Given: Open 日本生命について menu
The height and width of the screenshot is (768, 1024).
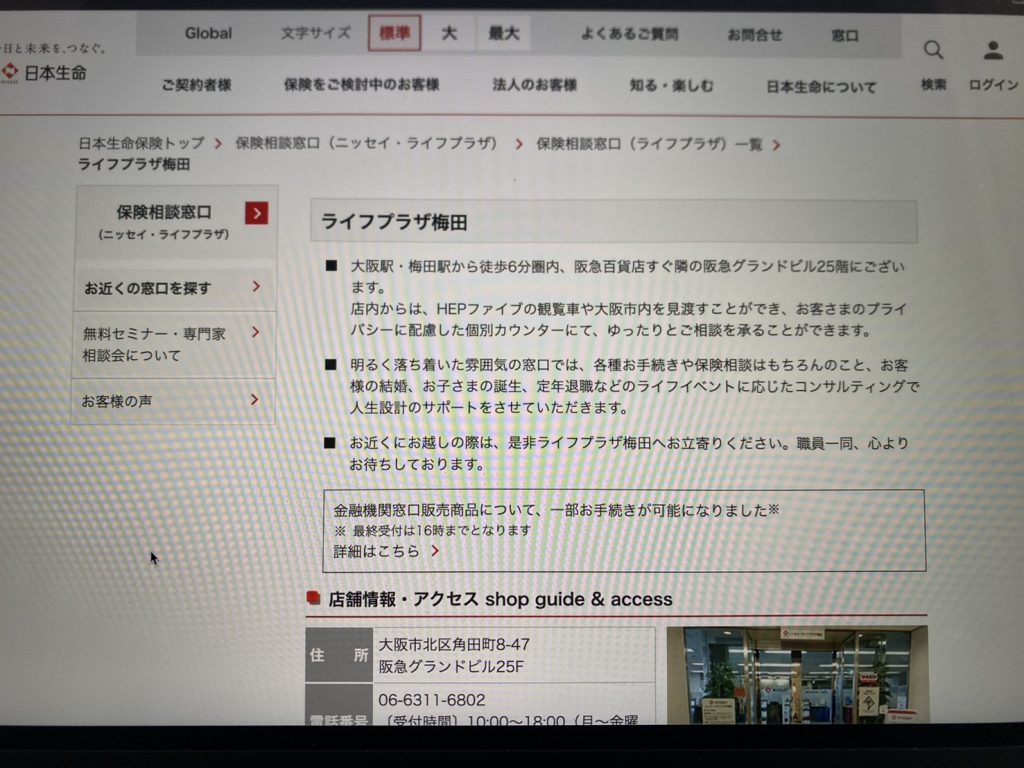Looking at the screenshot, I should tap(821, 87).
